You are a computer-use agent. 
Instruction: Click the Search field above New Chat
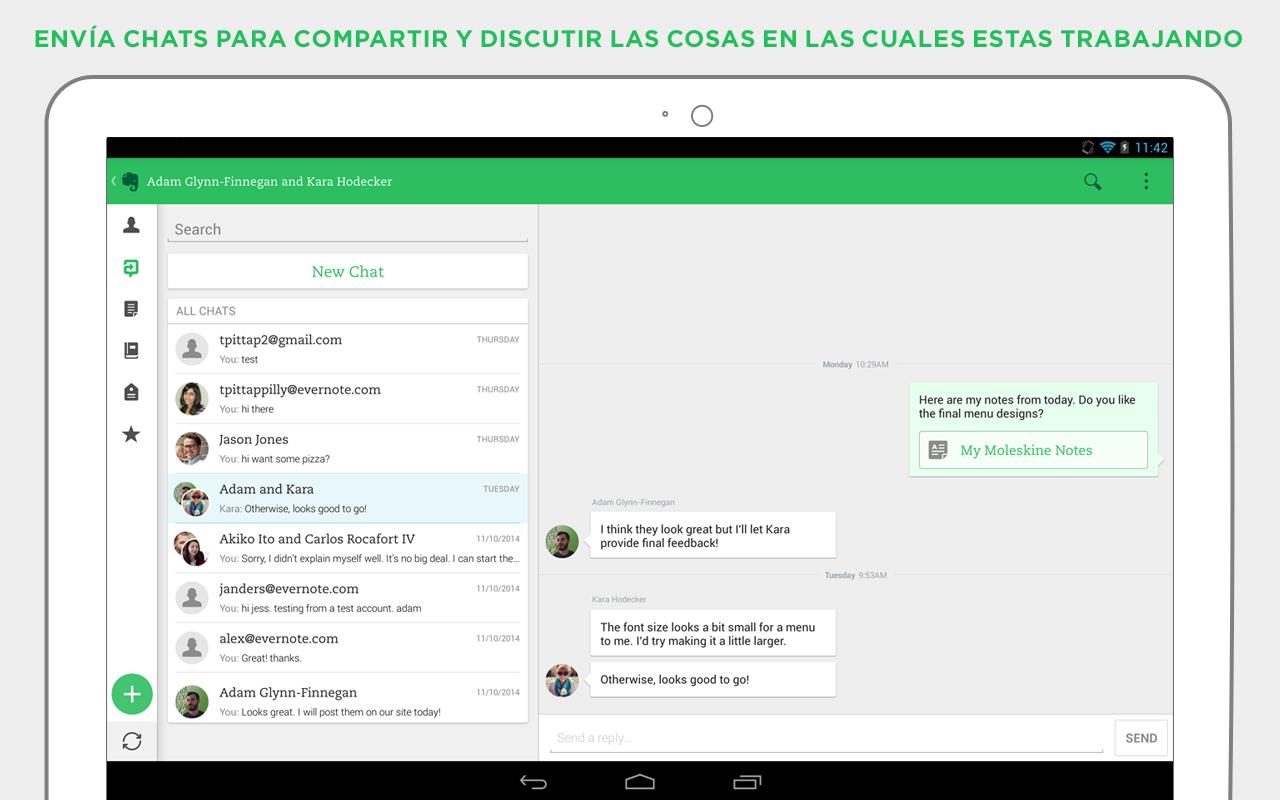pyautogui.click(x=347, y=229)
